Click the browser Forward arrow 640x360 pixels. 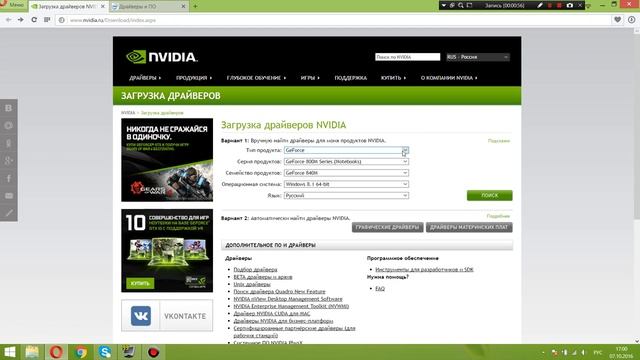(21, 20)
